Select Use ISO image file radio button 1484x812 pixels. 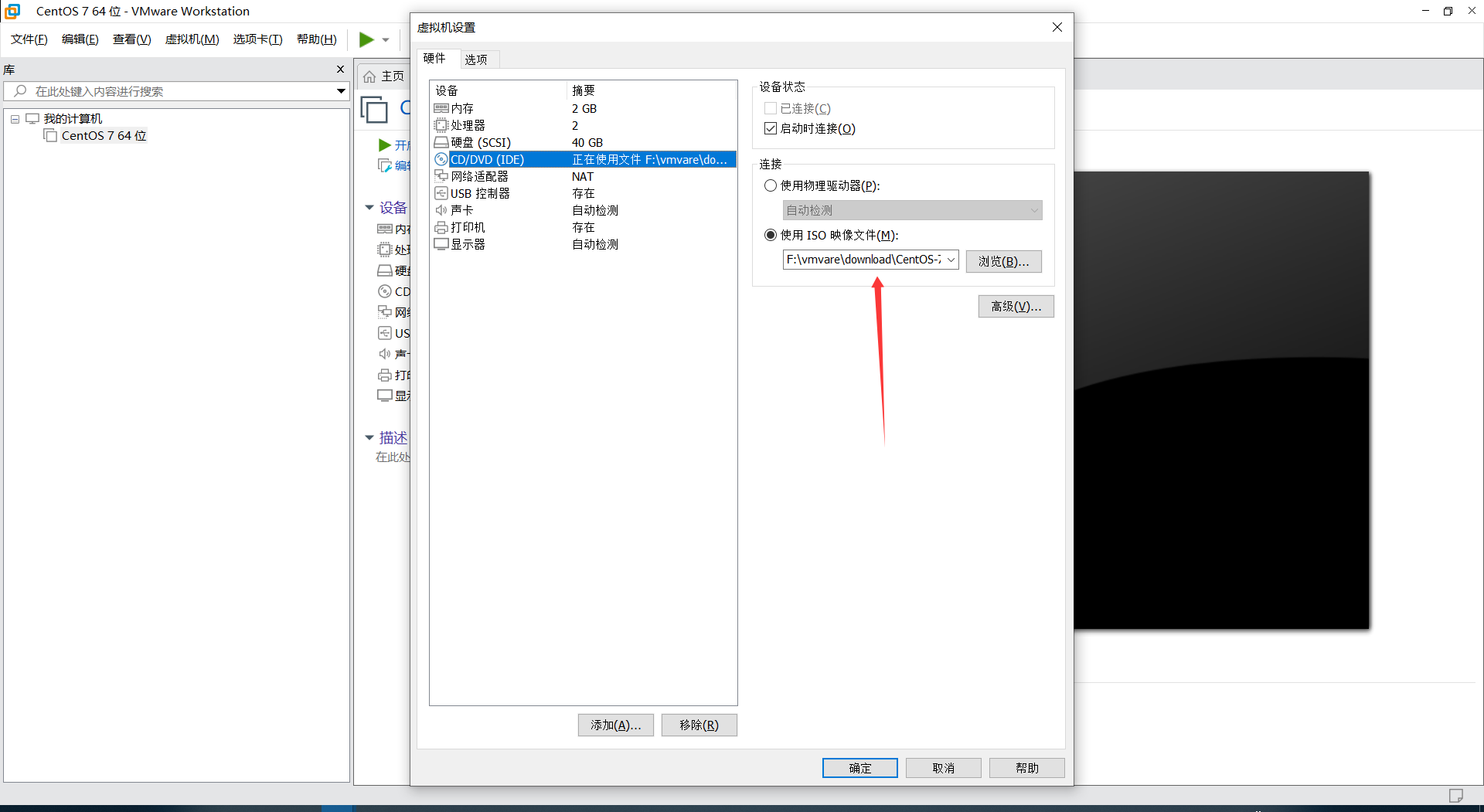(771, 235)
